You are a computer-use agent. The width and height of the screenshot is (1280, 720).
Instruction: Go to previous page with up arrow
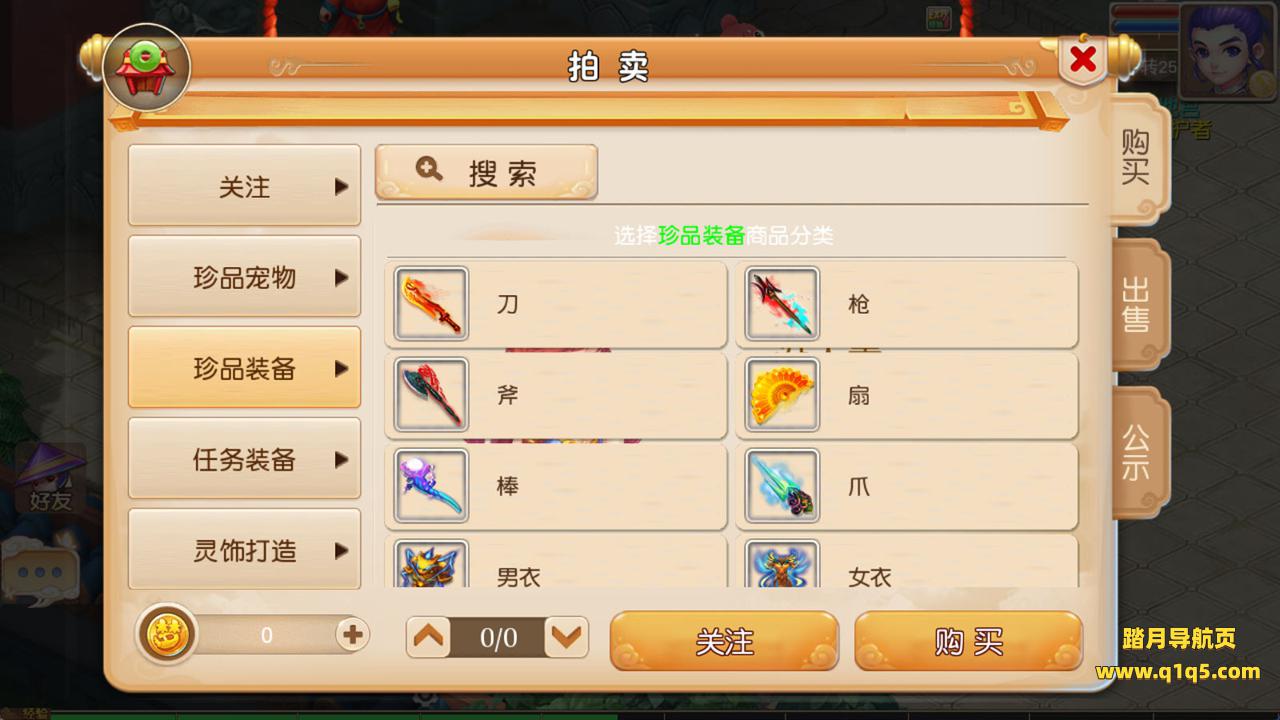(429, 637)
